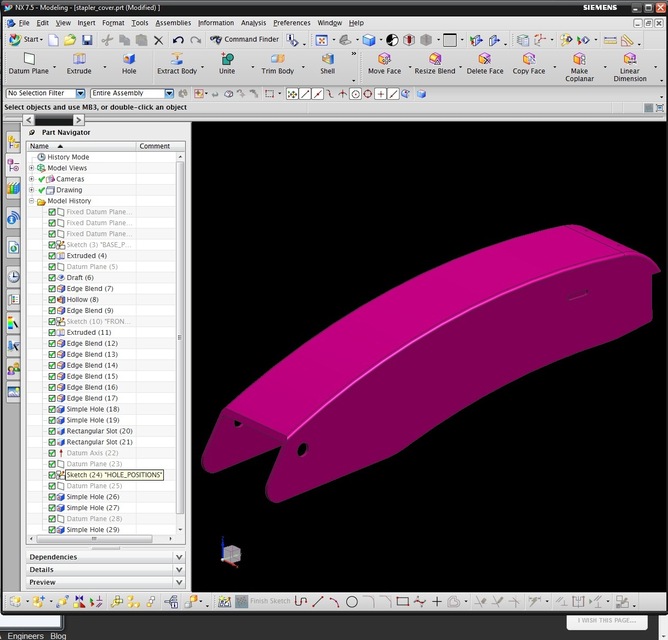This screenshot has width=668, height=640.
Task: Click the Command Finder button
Action: click(x=245, y=40)
